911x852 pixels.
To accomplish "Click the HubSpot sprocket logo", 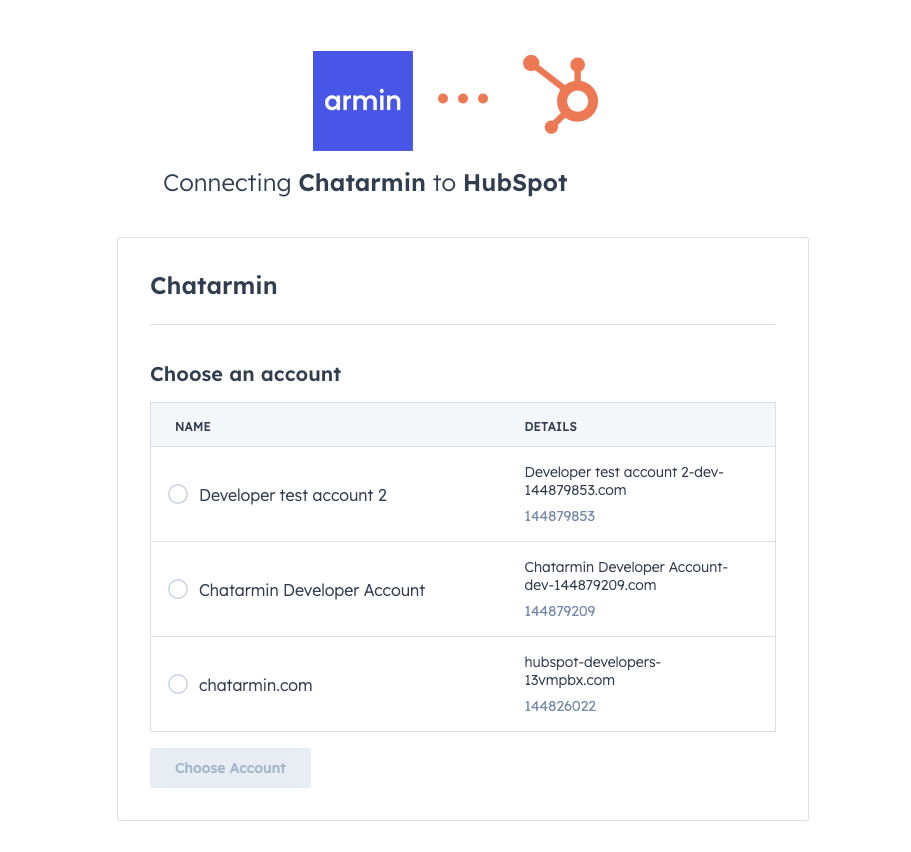I will (x=562, y=95).
